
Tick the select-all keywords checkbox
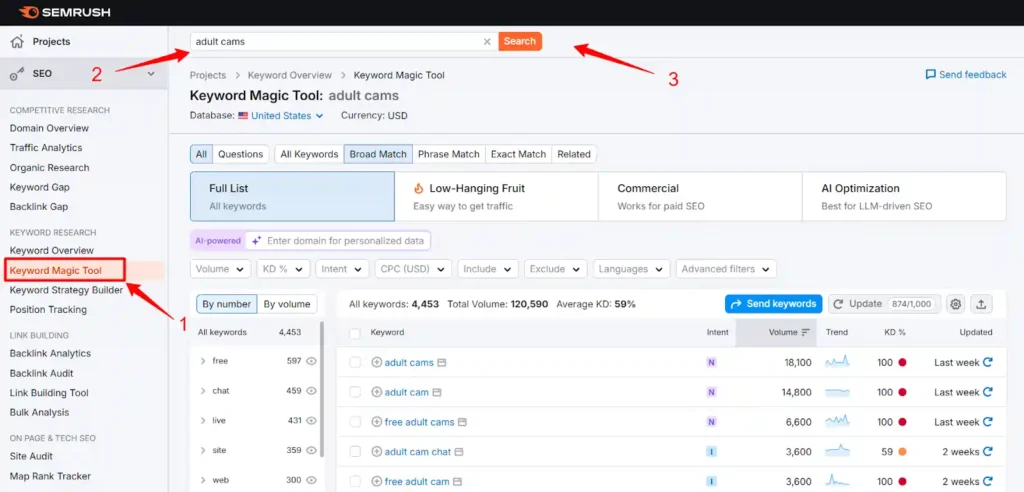[x=355, y=333]
